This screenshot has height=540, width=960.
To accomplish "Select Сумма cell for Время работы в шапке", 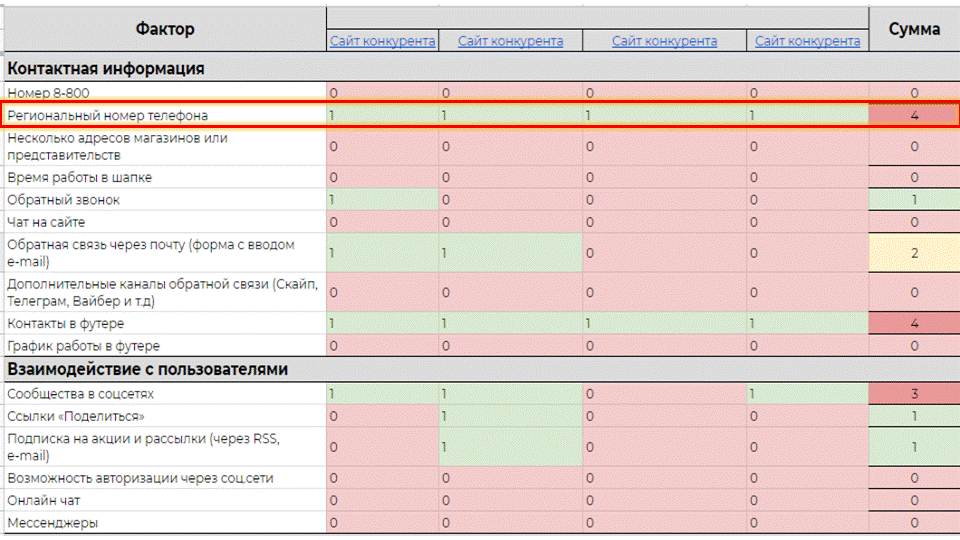I will 914,178.
